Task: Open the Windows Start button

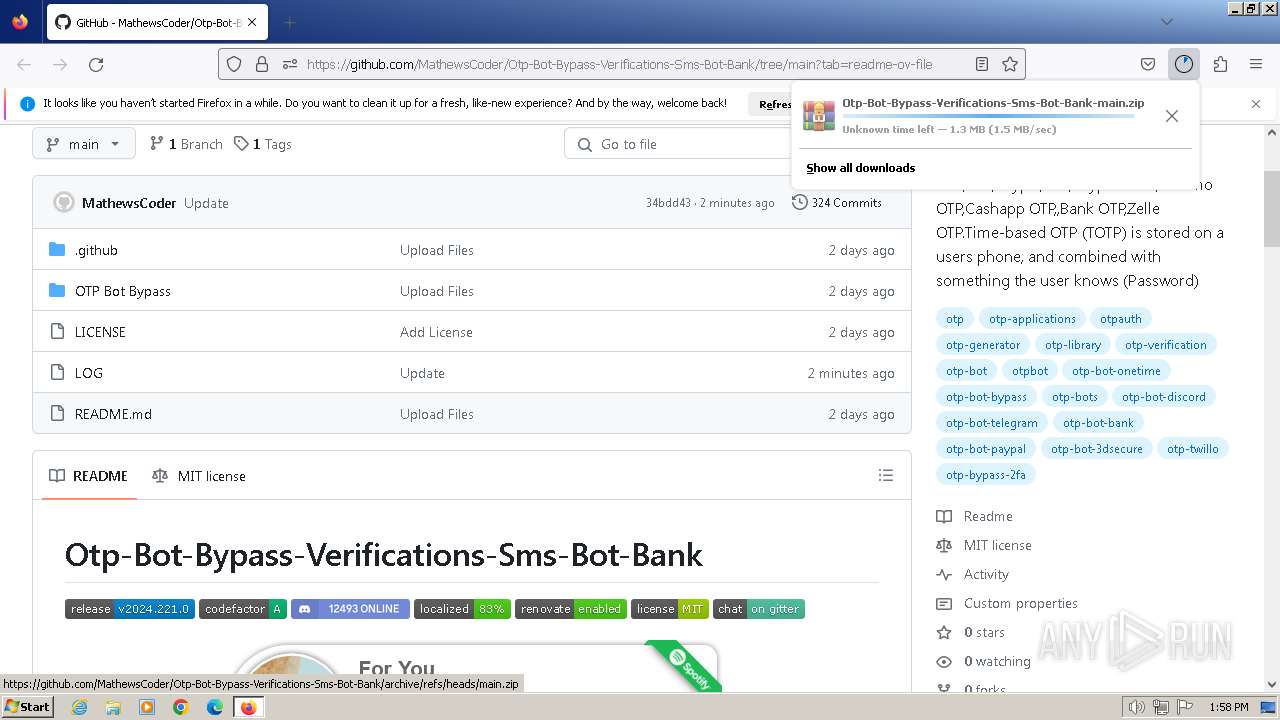Action: click(28, 707)
